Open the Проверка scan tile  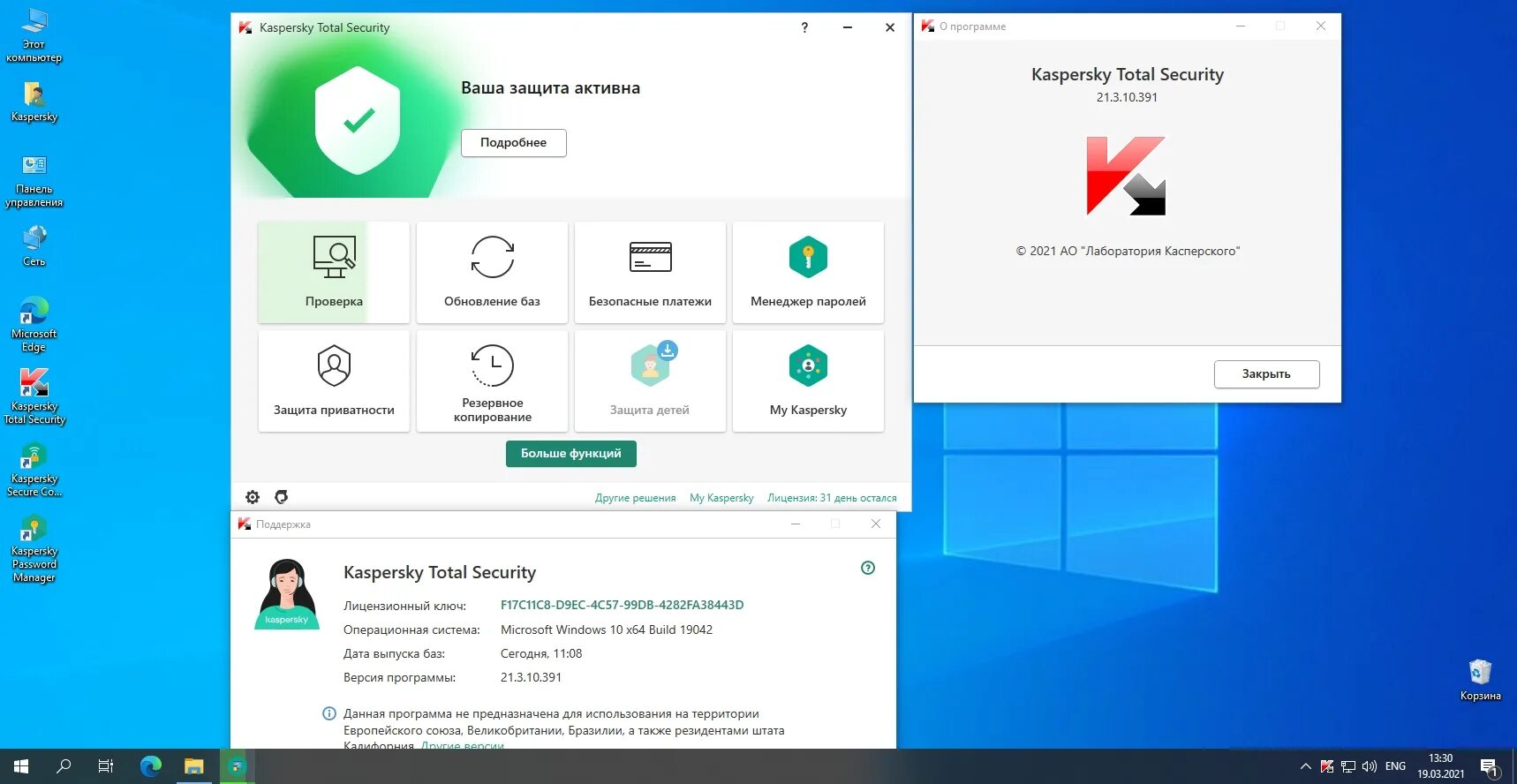pos(334,272)
